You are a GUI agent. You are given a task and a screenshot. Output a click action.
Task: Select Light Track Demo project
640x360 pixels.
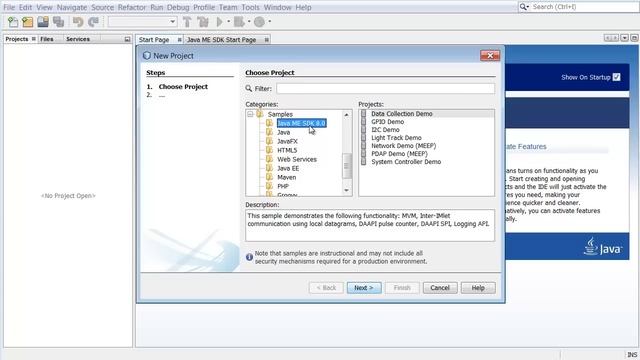(396, 138)
